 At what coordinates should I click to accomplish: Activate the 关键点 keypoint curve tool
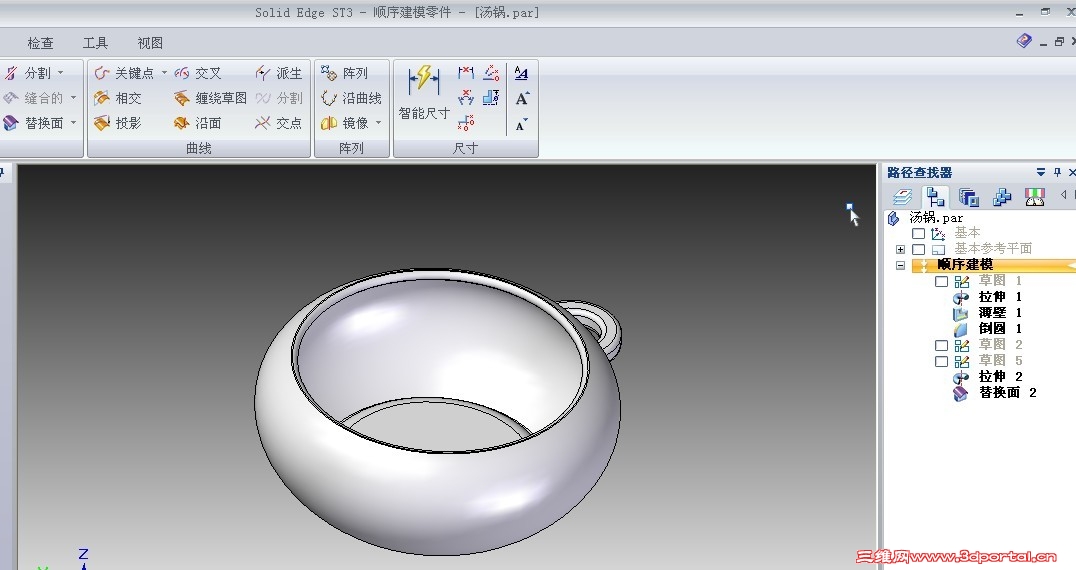click(124, 73)
